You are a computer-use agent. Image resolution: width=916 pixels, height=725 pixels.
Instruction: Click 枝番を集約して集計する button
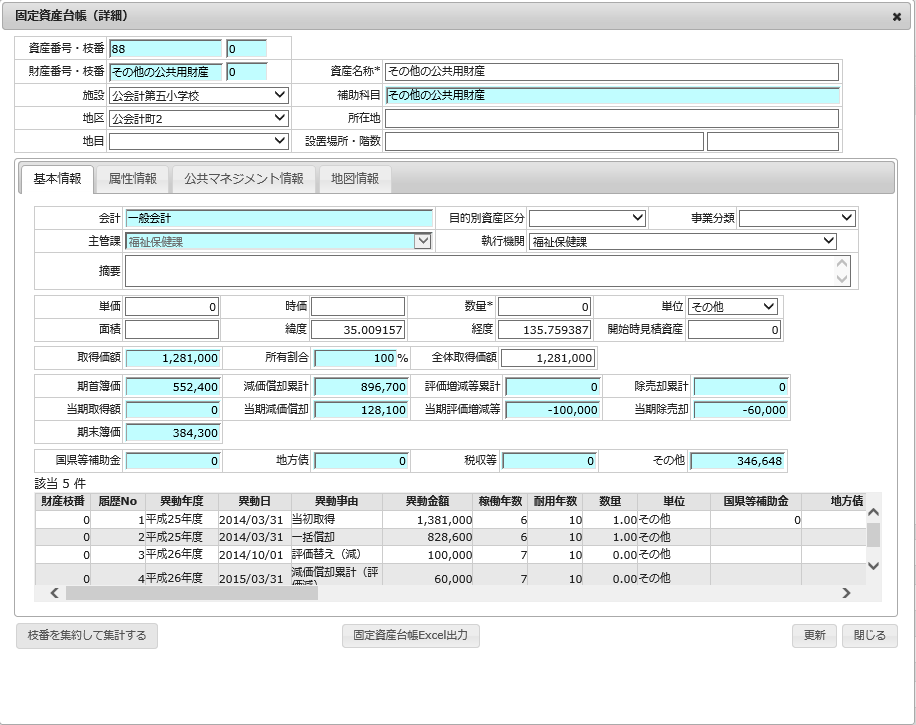point(87,636)
